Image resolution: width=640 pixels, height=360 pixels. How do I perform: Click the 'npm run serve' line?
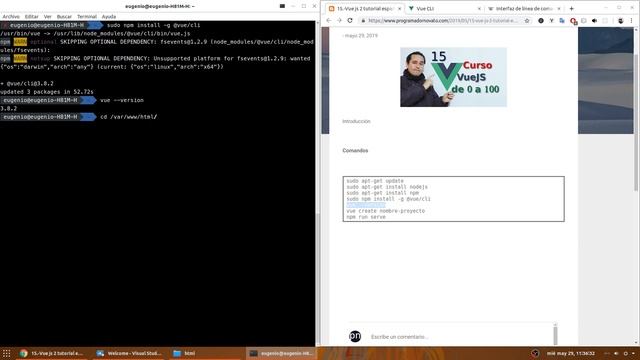coord(366,217)
